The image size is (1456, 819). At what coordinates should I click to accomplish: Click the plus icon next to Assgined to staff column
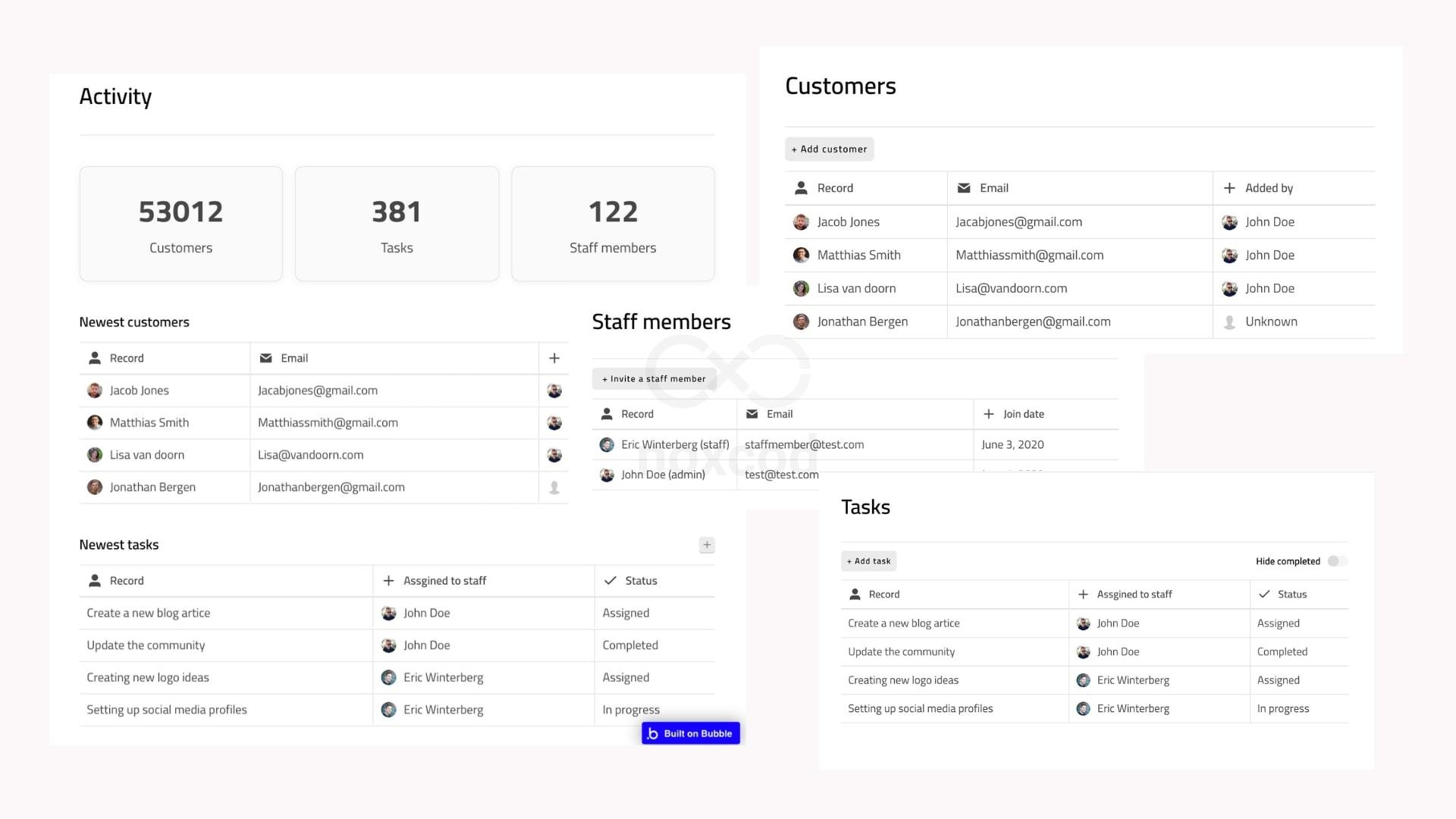1082,594
